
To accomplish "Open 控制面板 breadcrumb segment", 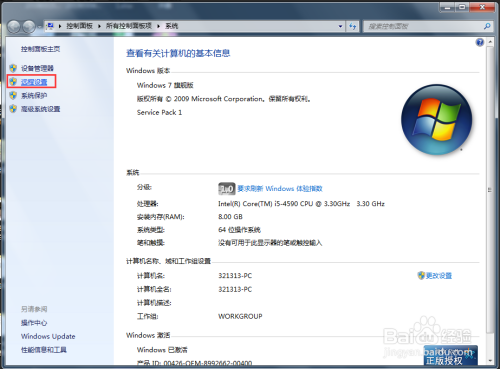I will 80,26.
